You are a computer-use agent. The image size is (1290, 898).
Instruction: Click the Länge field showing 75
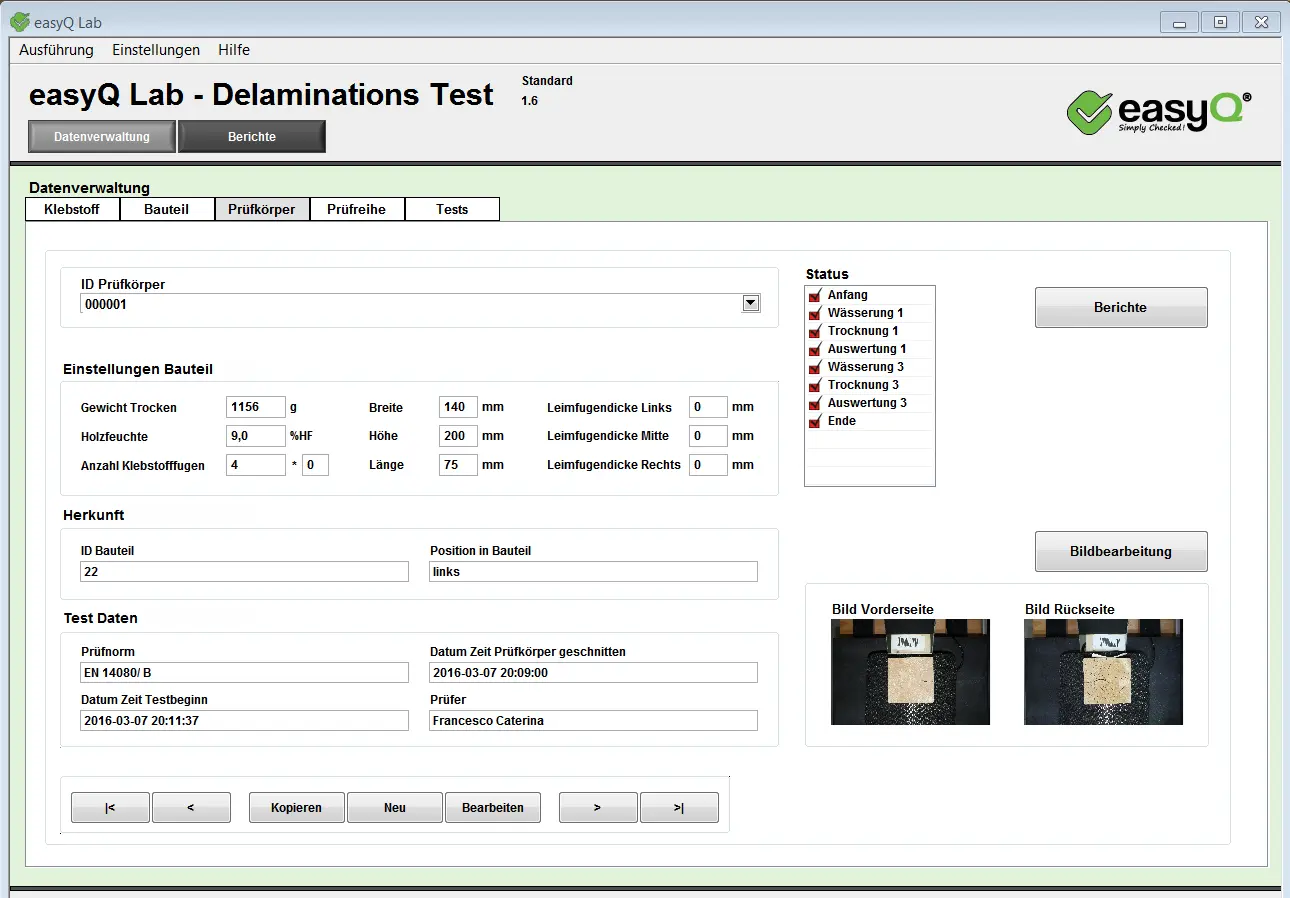[458, 465]
